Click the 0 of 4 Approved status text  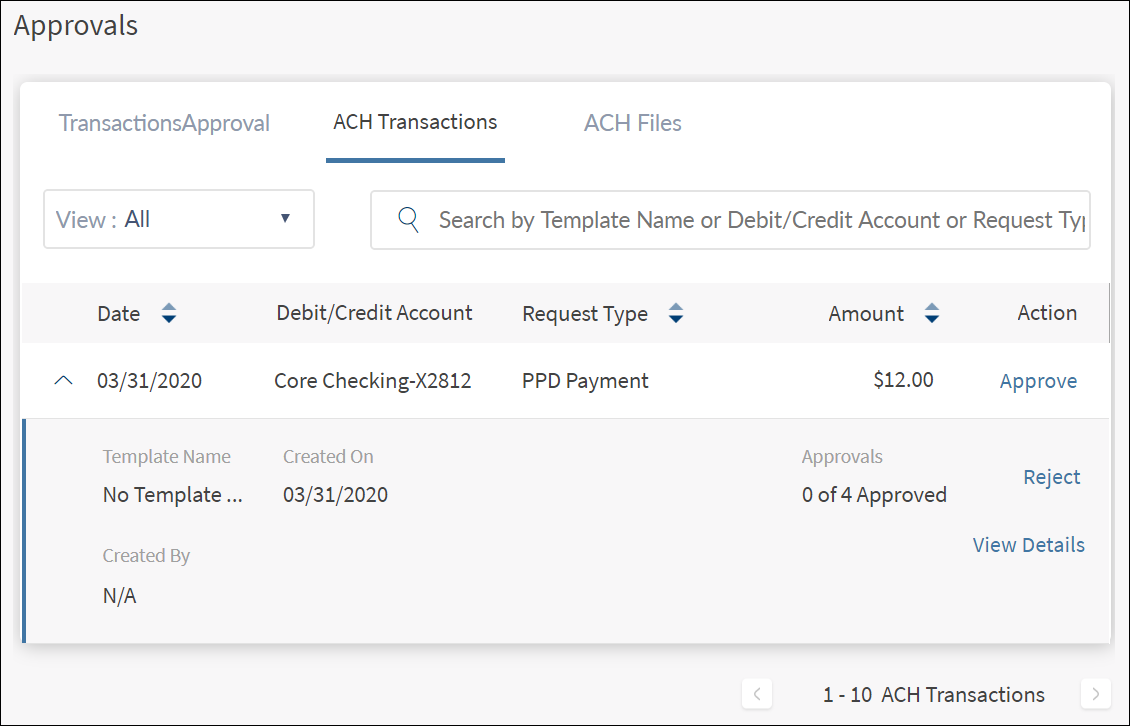(x=874, y=495)
